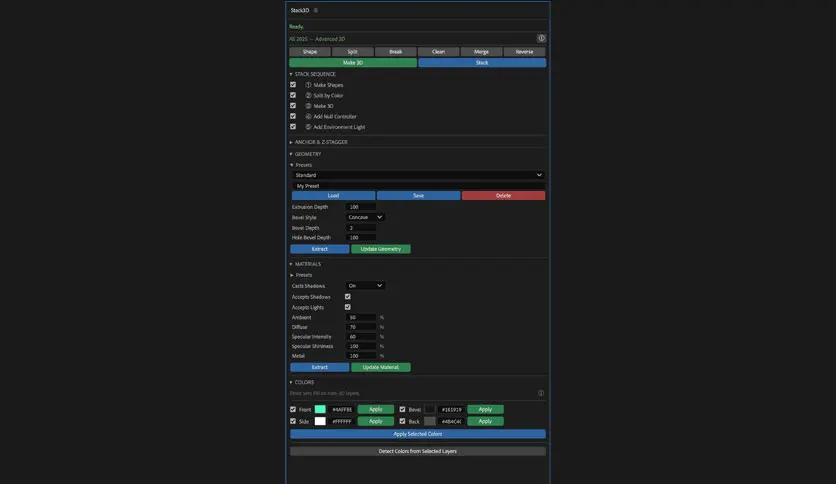
Task: Click the Bevel Depth value field
Action: coord(361,228)
